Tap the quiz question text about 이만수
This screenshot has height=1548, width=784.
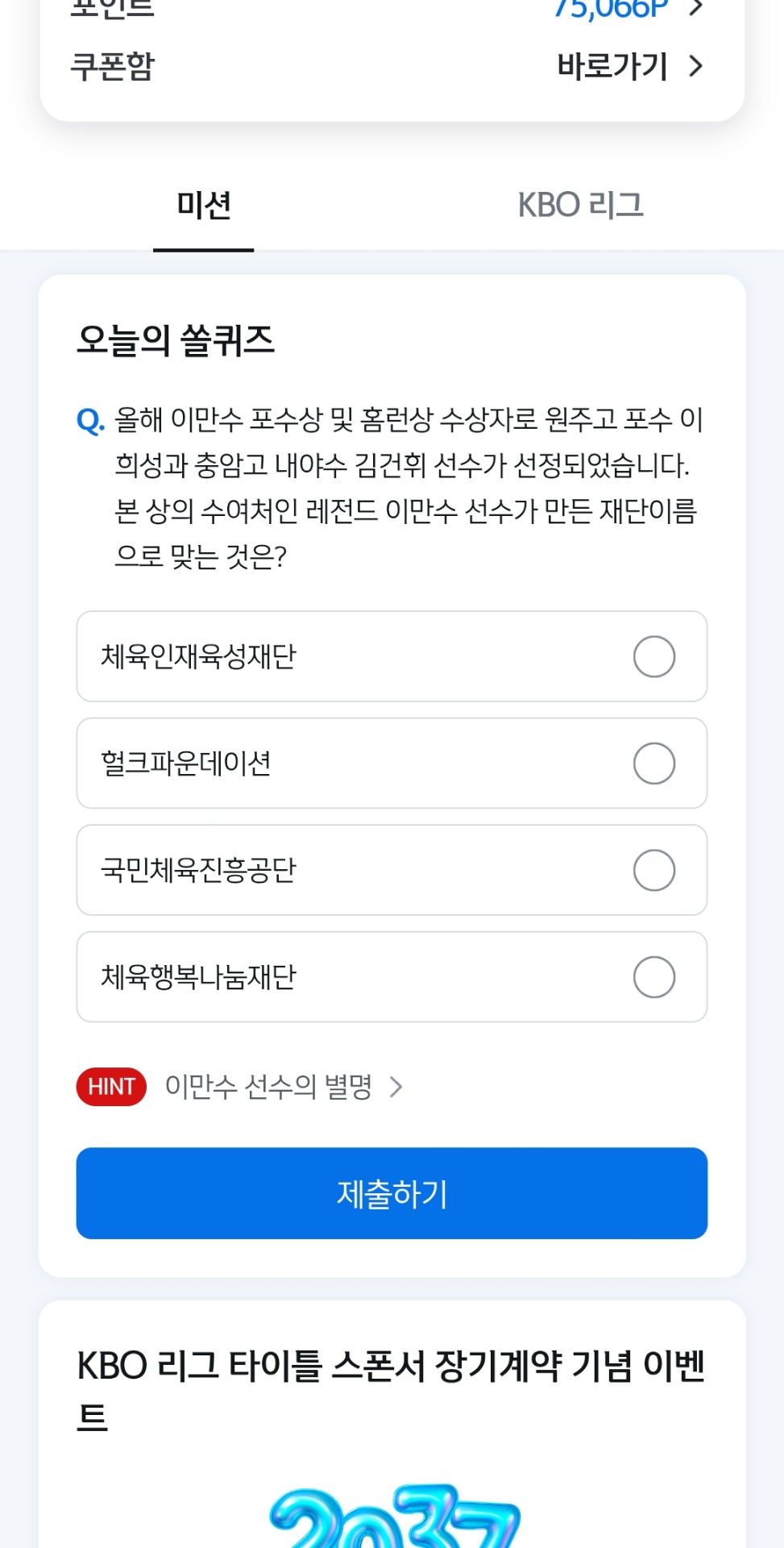click(407, 487)
